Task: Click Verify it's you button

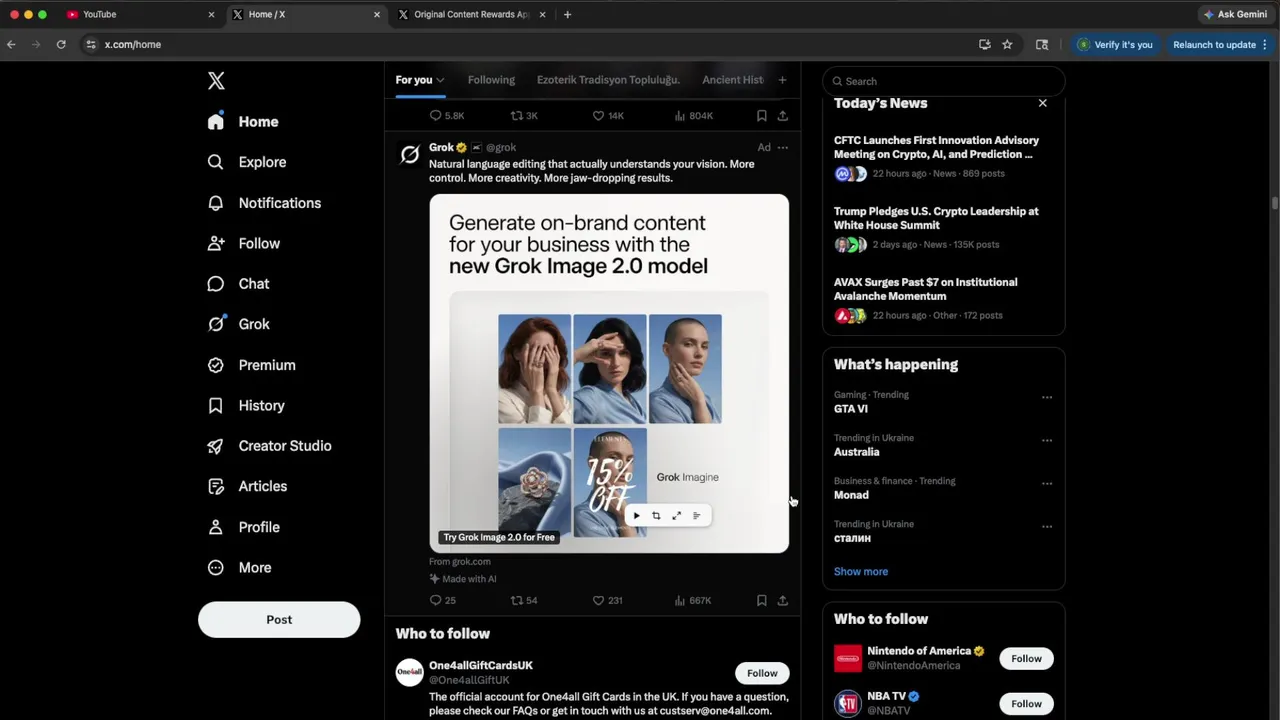Action: tap(1114, 44)
